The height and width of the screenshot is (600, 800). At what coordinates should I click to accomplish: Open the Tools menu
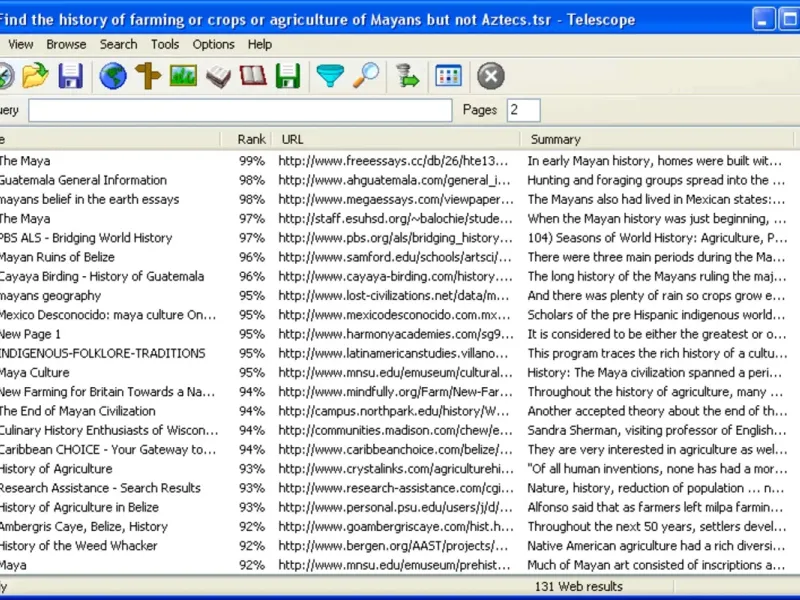pyautogui.click(x=165, y=44)
